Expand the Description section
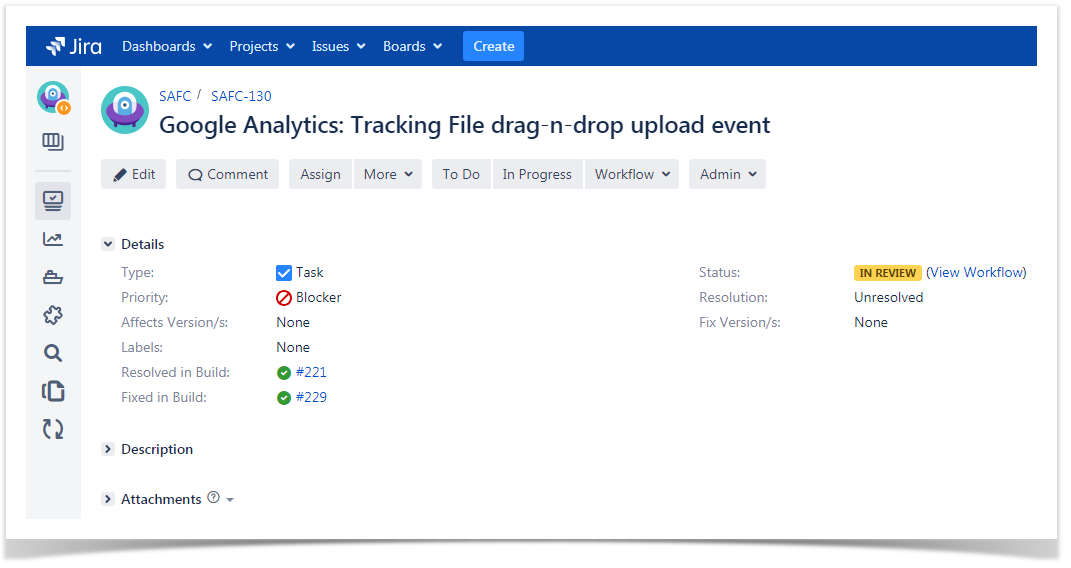1071x568 pixels. [108, 449]
